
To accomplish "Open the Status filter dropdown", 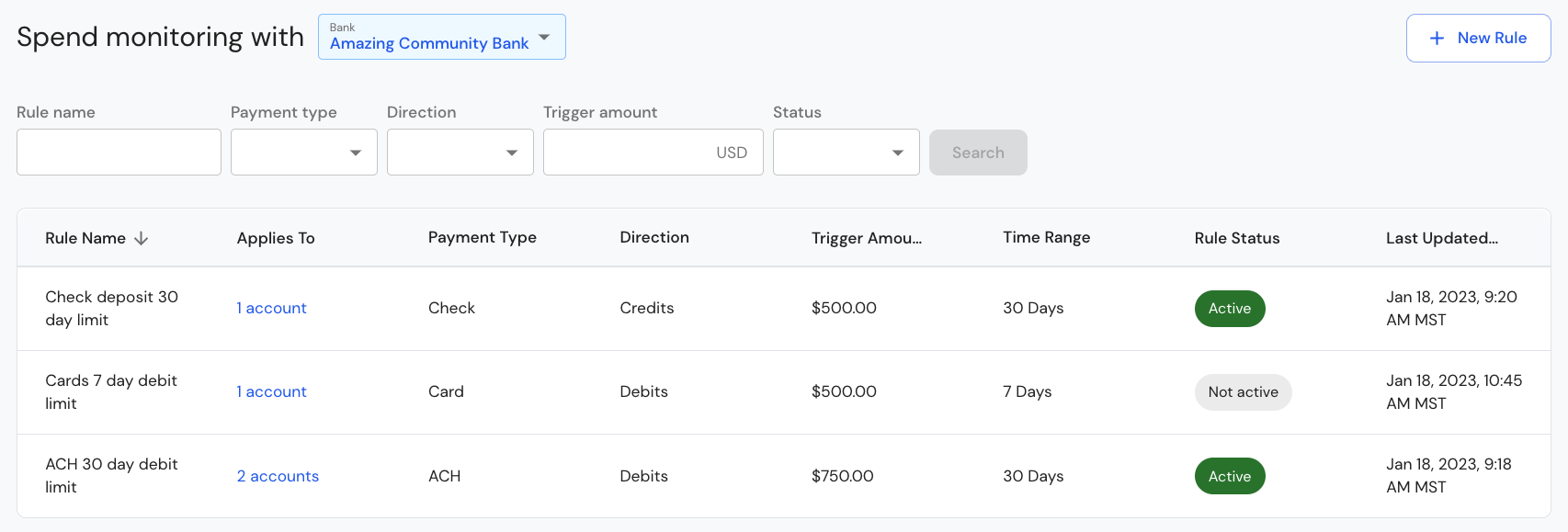I will coord(846,152).
